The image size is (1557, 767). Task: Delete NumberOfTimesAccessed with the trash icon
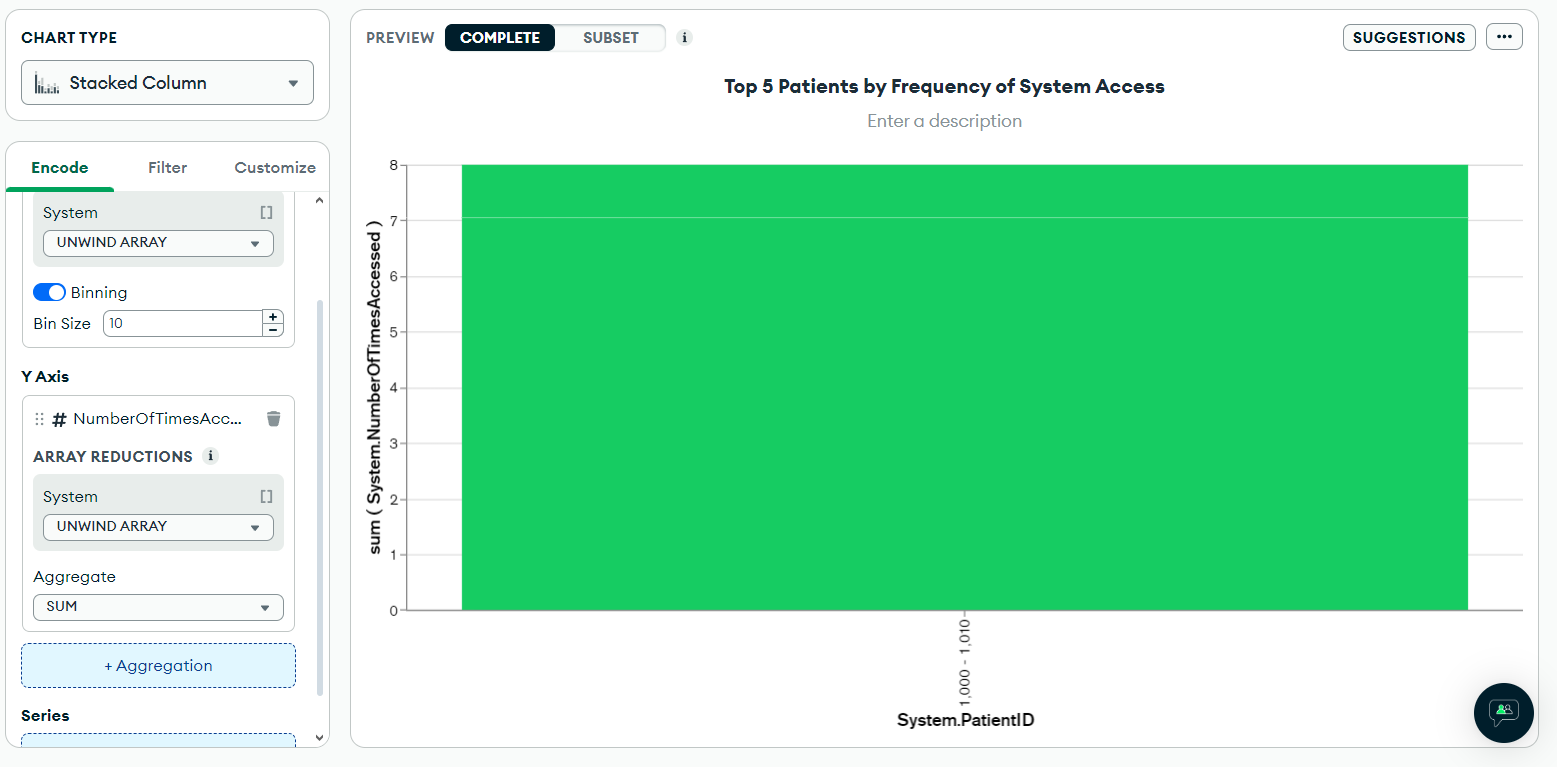[273, 418]
